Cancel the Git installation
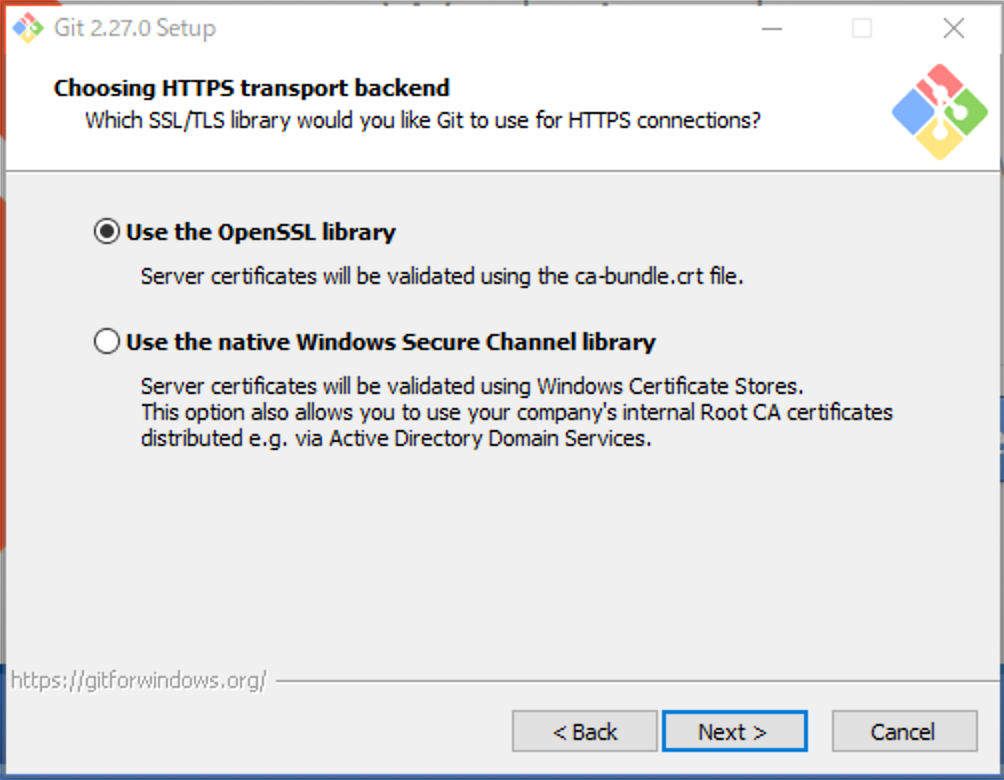The image size is (1004, 780). click(x=903, y=732)
